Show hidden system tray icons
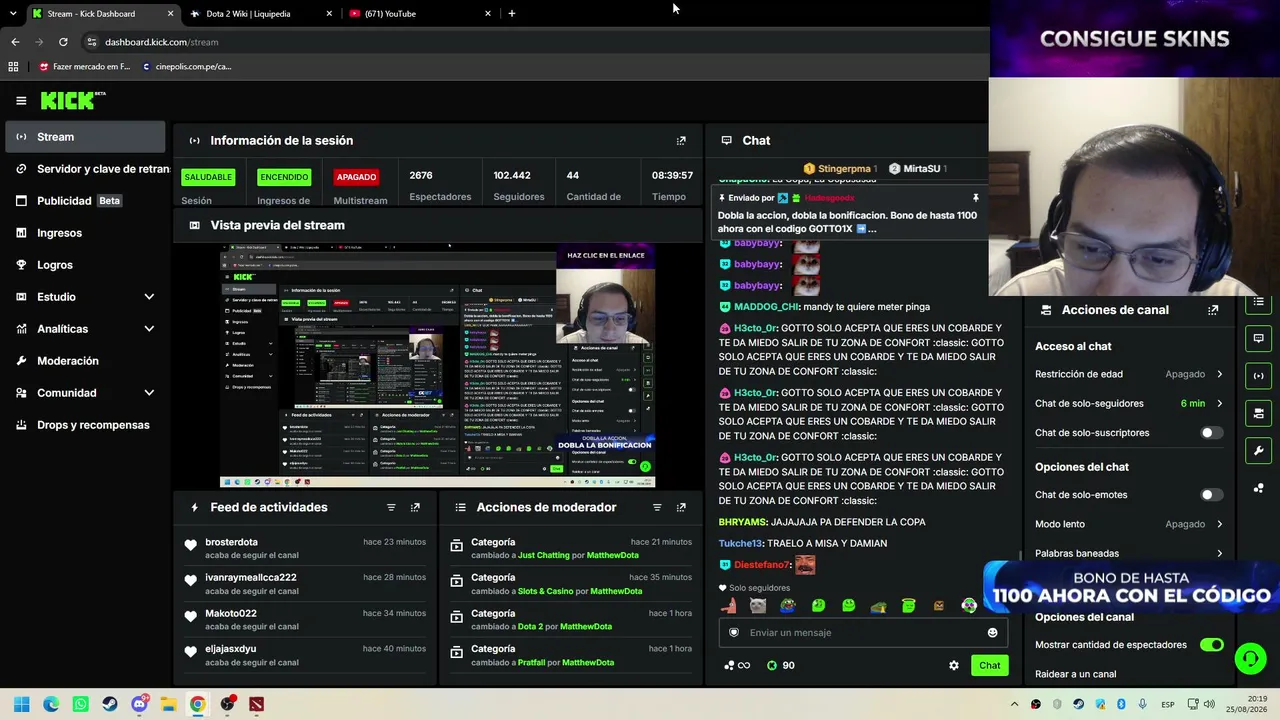Viewport: 1280px width, 720px height. pos(1014,704)
